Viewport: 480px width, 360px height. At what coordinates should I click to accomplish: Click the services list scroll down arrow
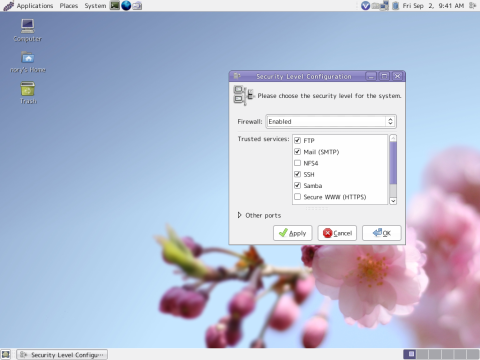[393, 201]
